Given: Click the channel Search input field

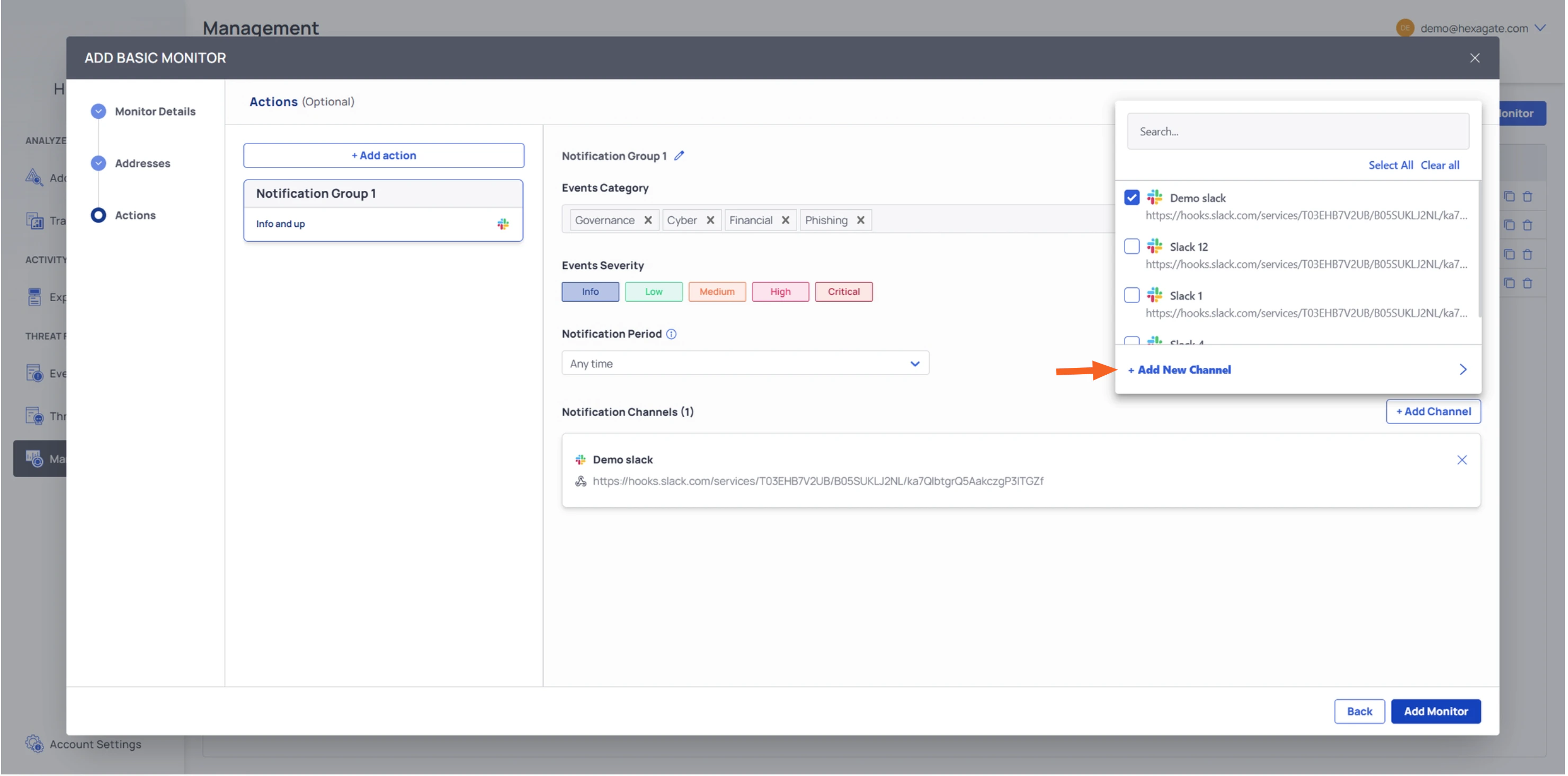Looking at the screenshot, I should point(1297,131).
